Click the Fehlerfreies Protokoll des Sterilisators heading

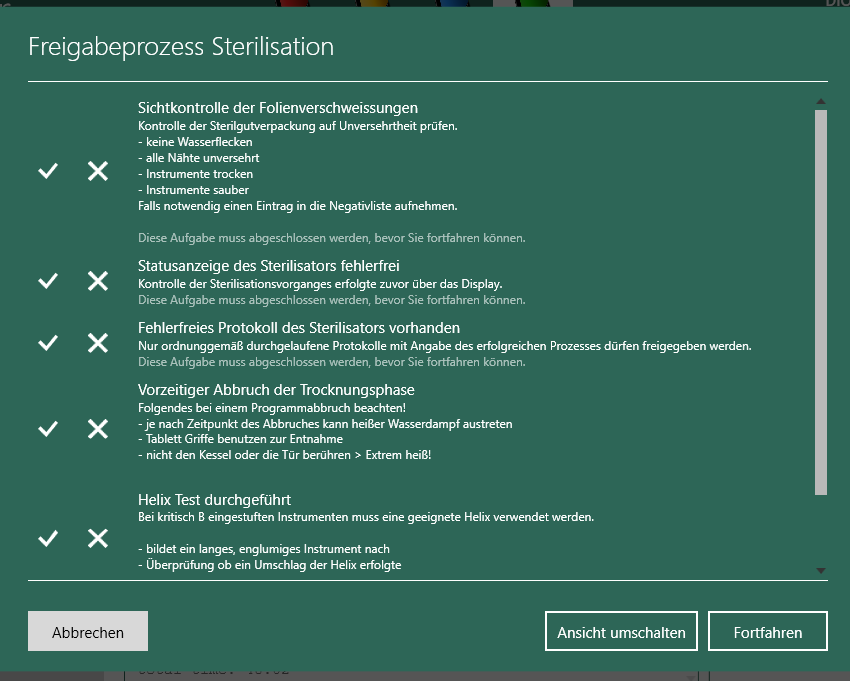(299, 328)
